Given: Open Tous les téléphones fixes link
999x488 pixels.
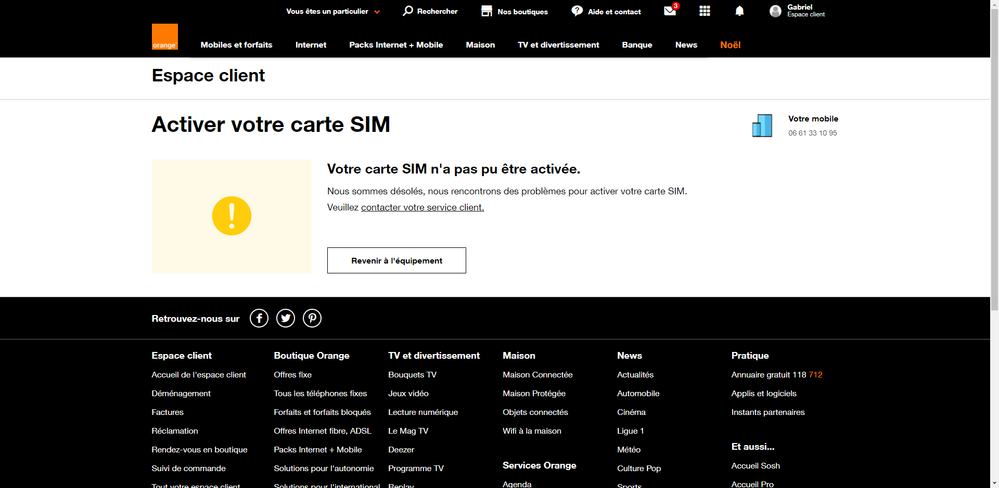Looking at the screenshot, I should tap(320, 394).
